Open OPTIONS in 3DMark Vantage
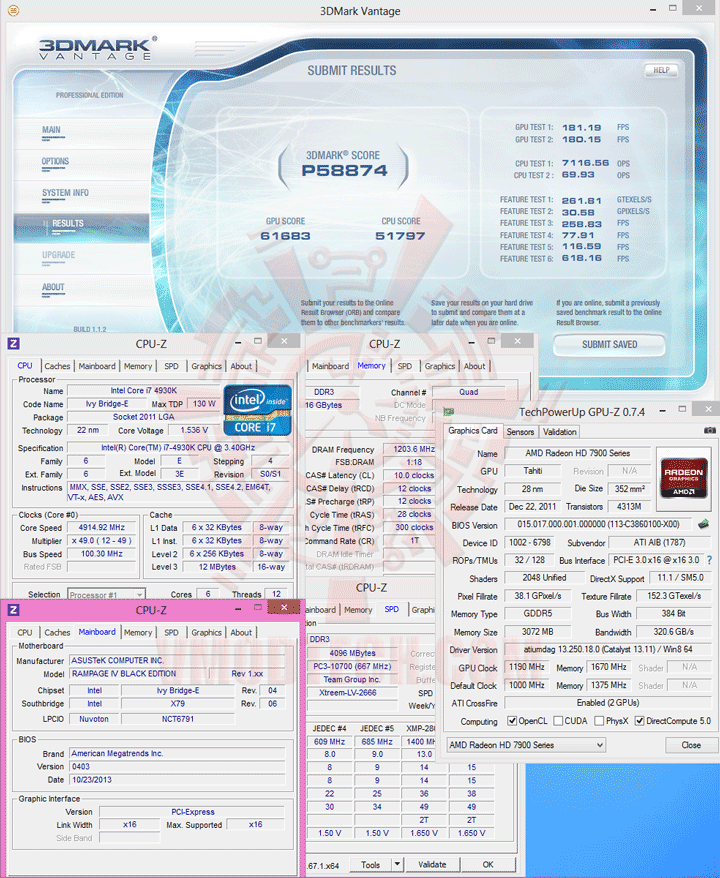Screen dimensions: 720x878 pos(55,161)
